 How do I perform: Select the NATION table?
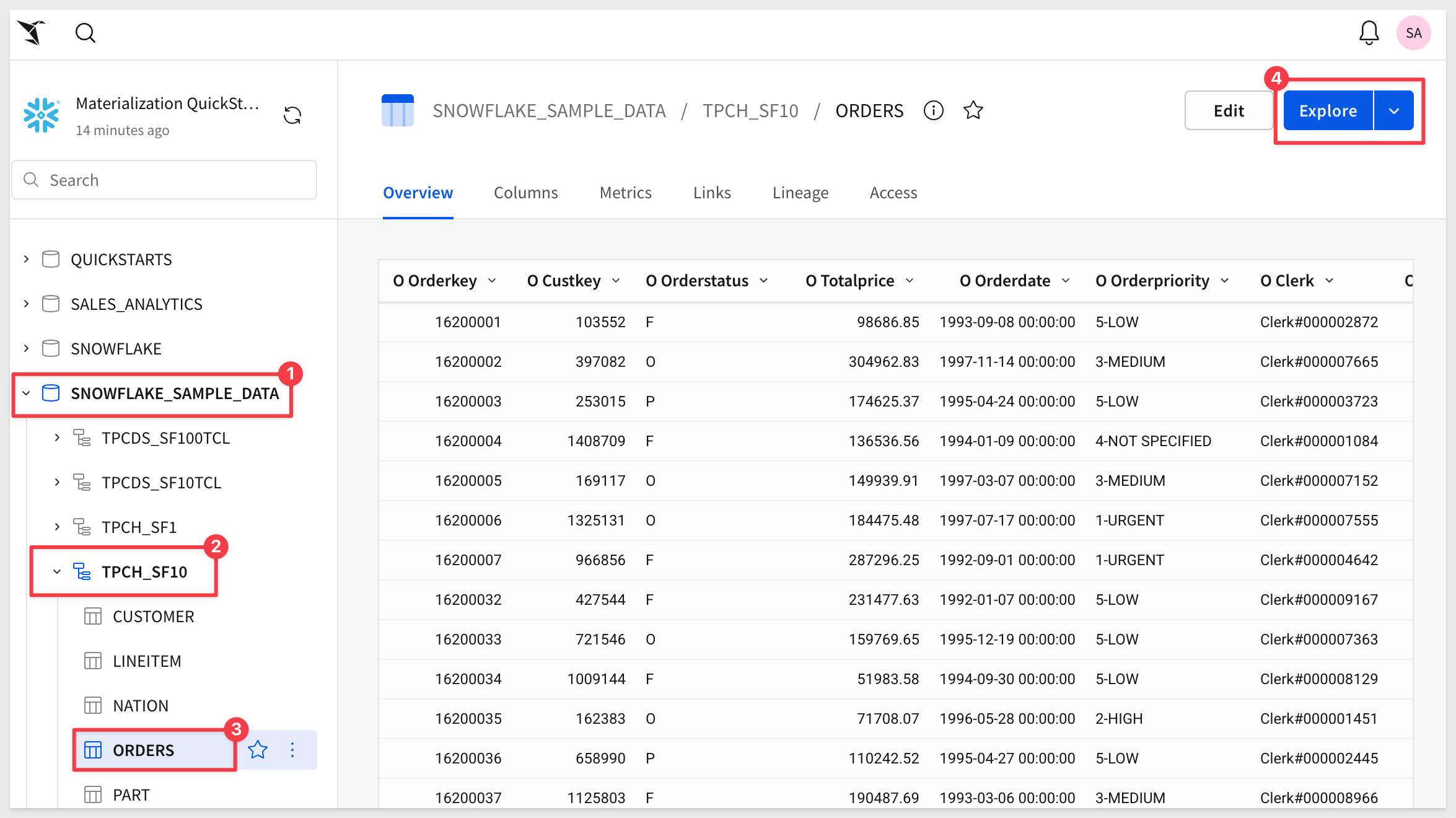coord(141,705)
